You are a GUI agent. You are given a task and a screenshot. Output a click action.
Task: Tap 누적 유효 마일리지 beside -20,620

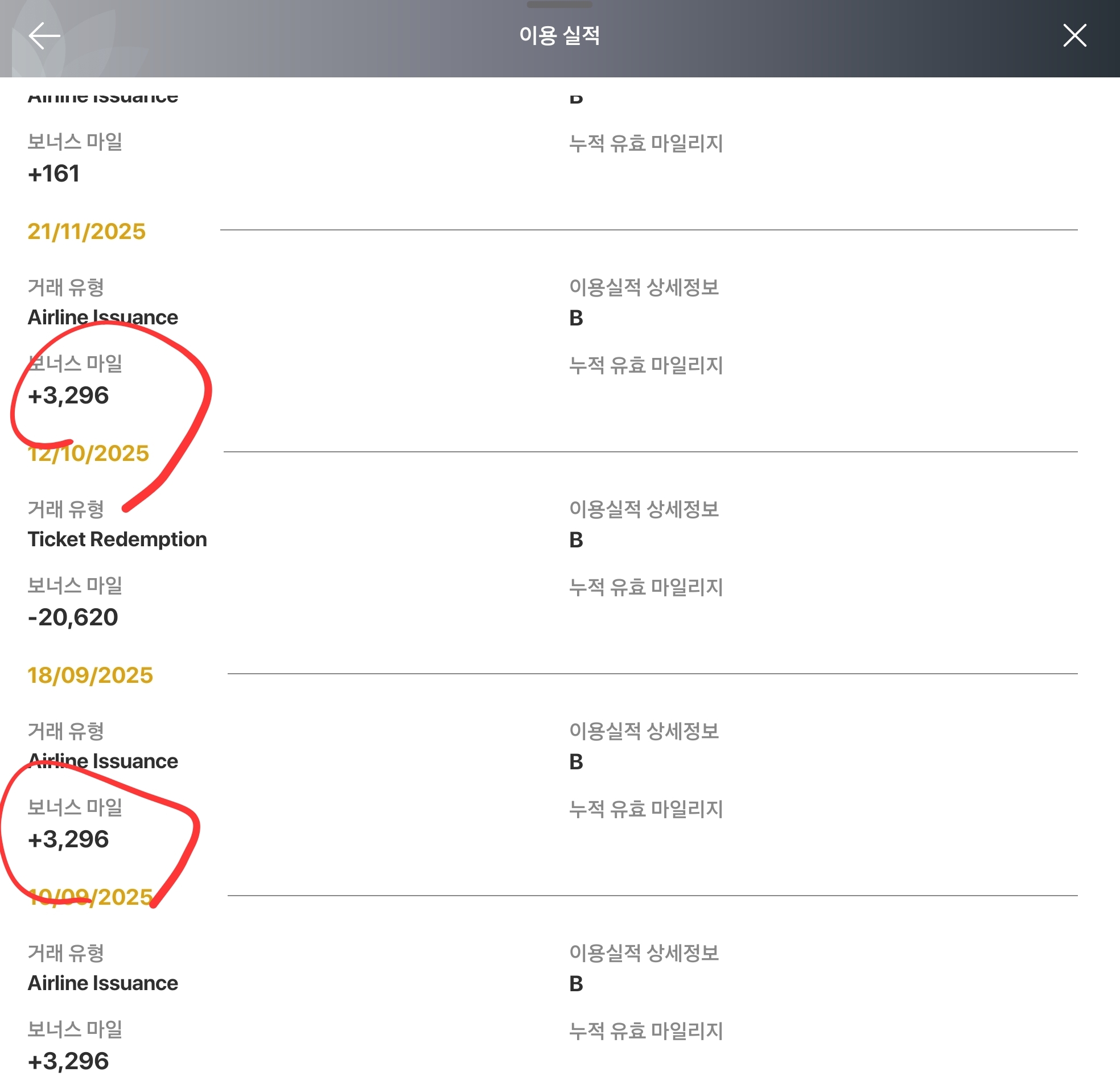click(x=646, y=587)
